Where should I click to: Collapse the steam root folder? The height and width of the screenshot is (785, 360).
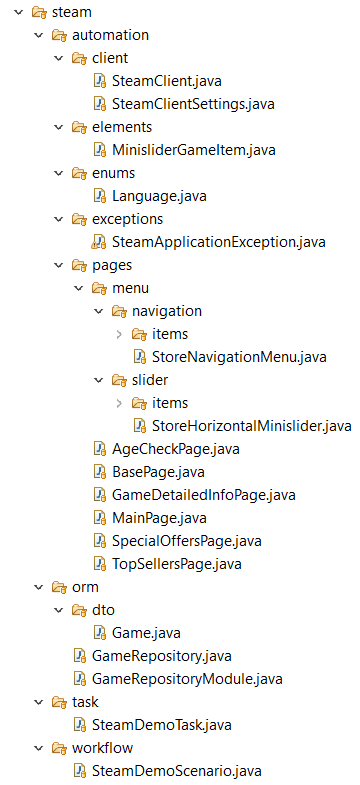(19, 12)
